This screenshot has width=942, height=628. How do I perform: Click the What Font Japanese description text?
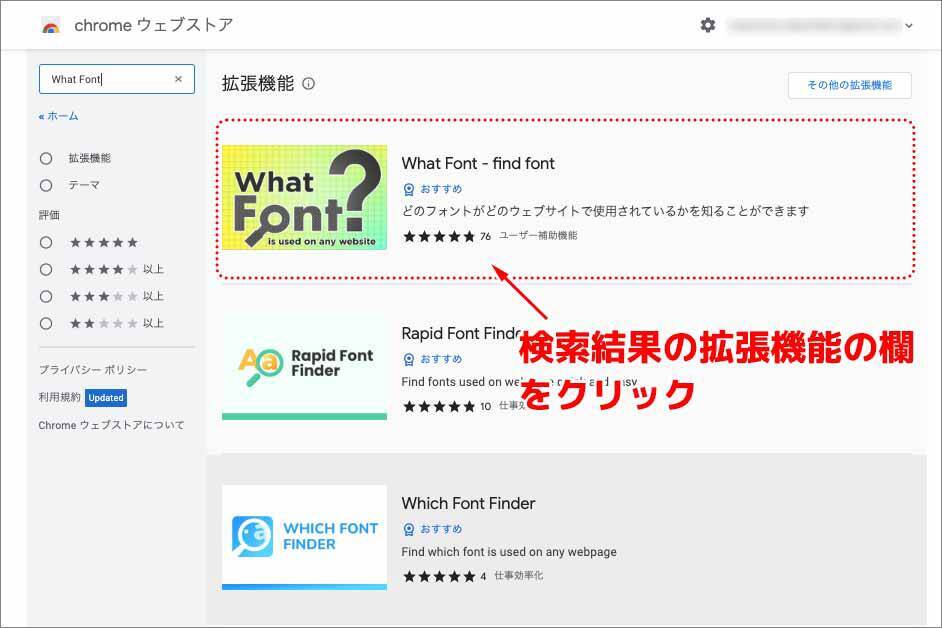coord(606,211)
